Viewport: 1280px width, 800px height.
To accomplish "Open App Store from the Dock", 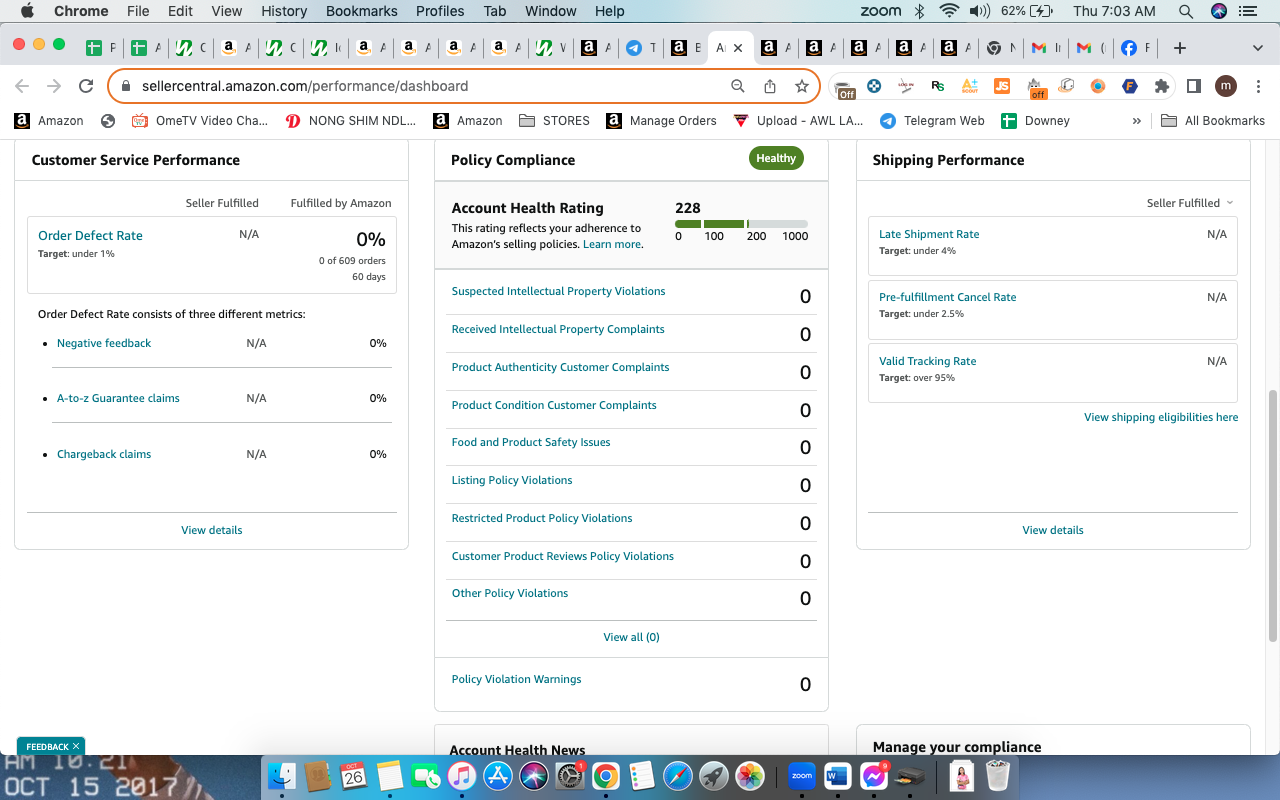I will tap(497, 775).
